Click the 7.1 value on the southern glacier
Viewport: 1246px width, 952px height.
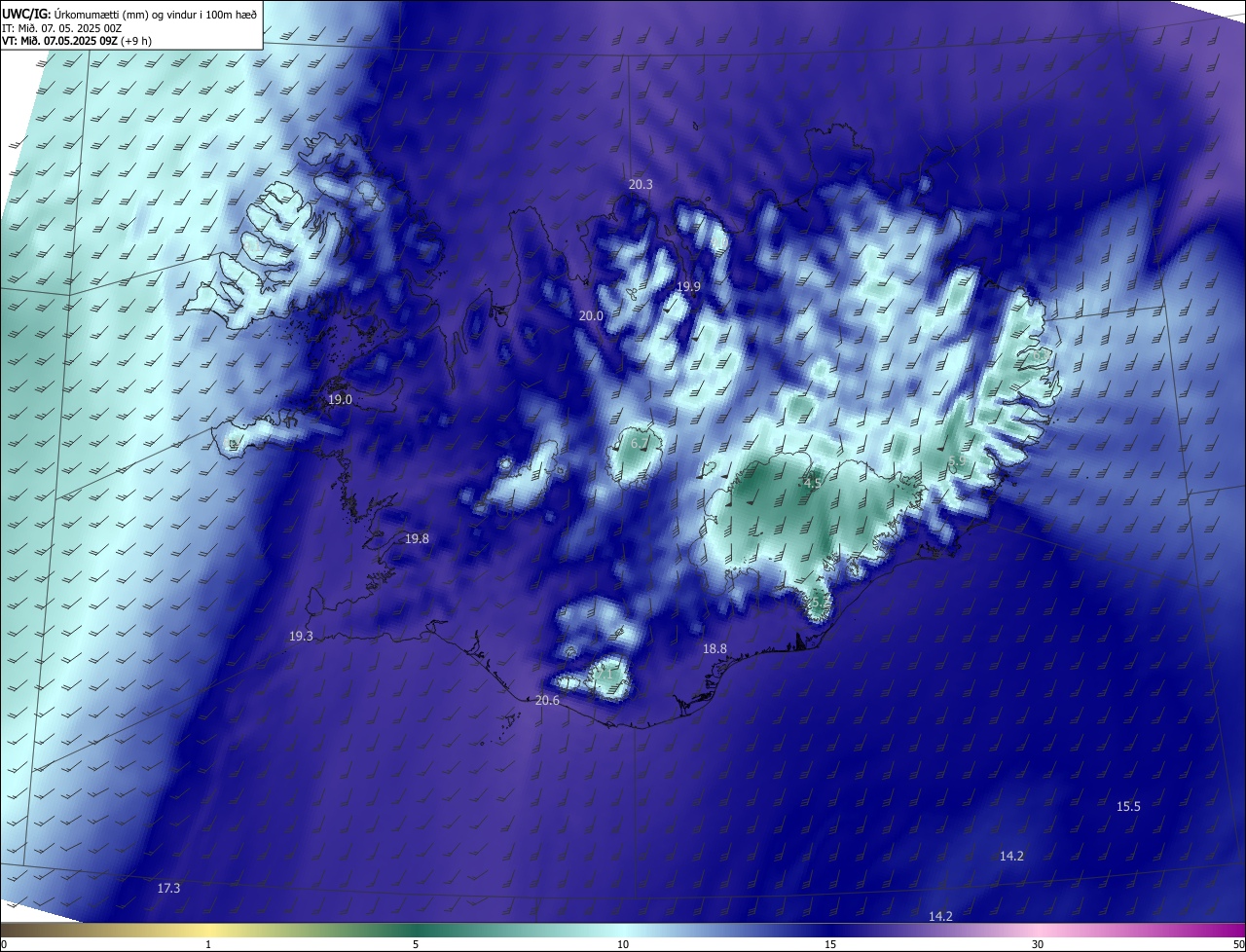pyautogui.click(x=605, y=673)
